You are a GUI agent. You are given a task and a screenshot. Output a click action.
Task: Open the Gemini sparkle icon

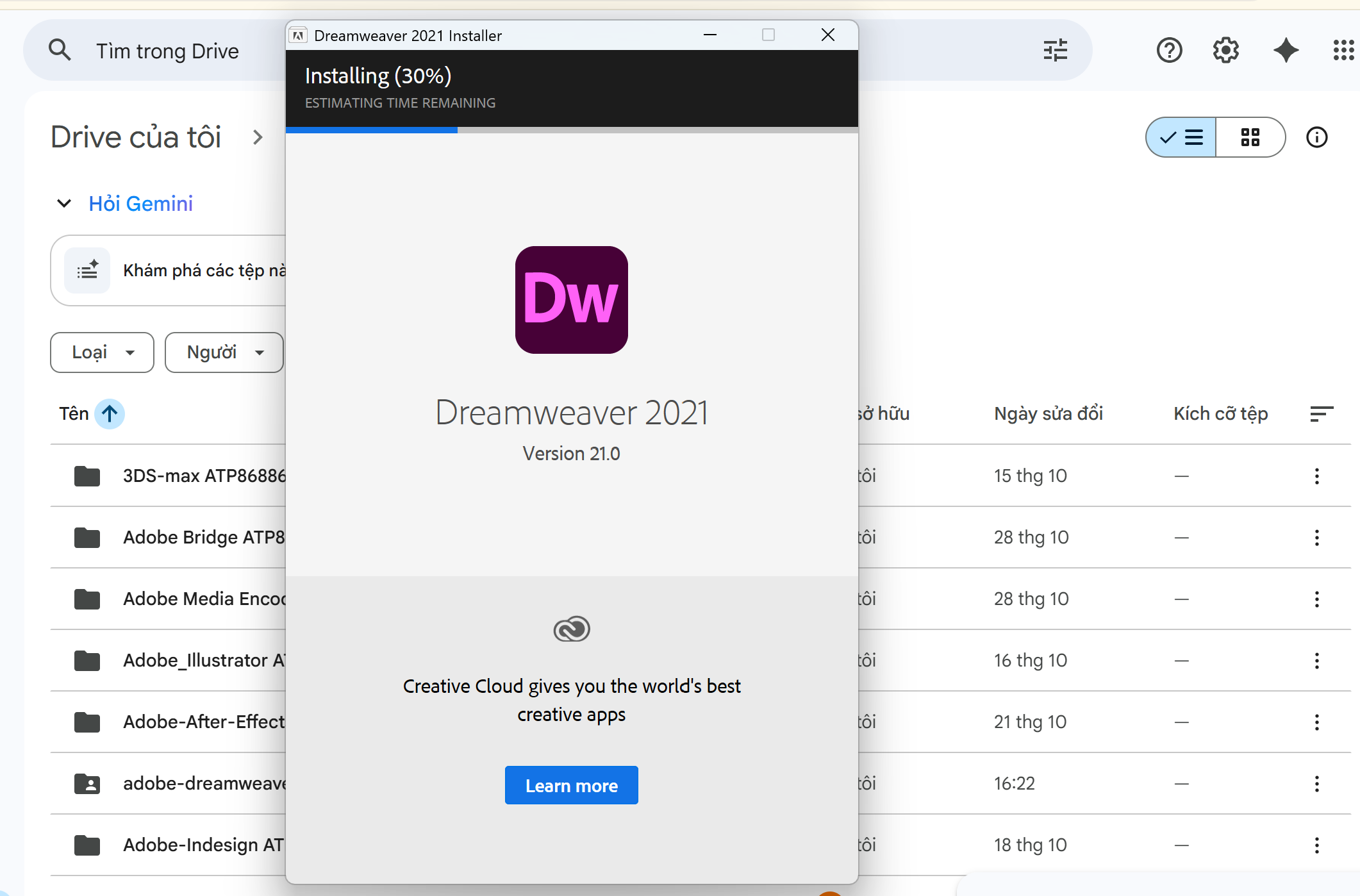click(x=1286, y=50)
